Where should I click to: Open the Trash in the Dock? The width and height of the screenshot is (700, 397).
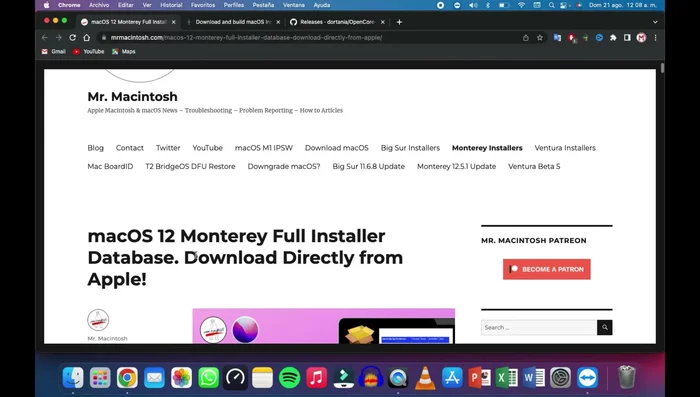click(x=626, y=377)
